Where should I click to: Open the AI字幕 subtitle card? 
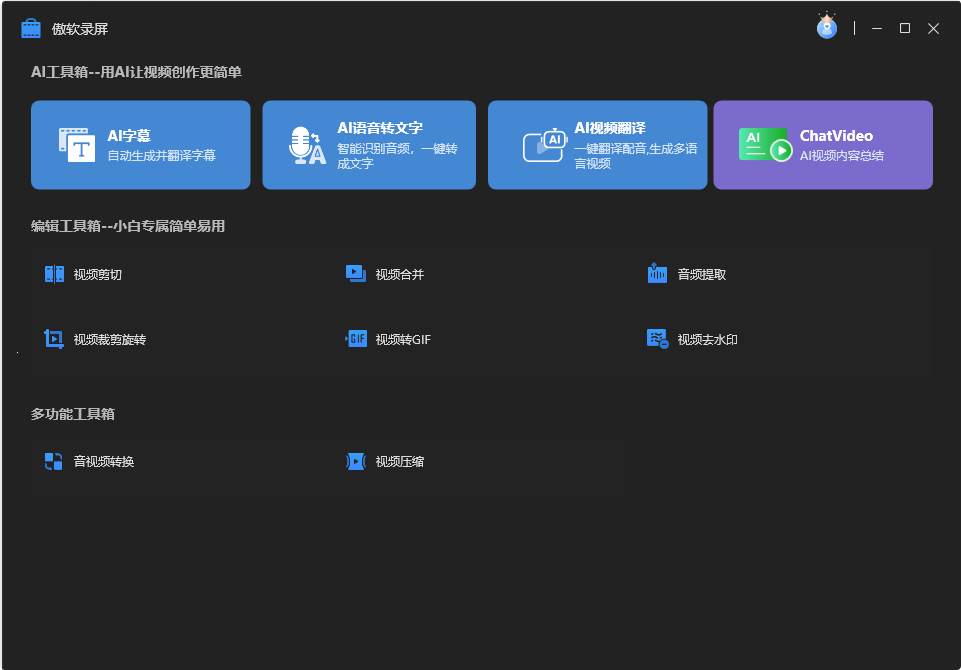pyautogui.click(x=140, y=145)
